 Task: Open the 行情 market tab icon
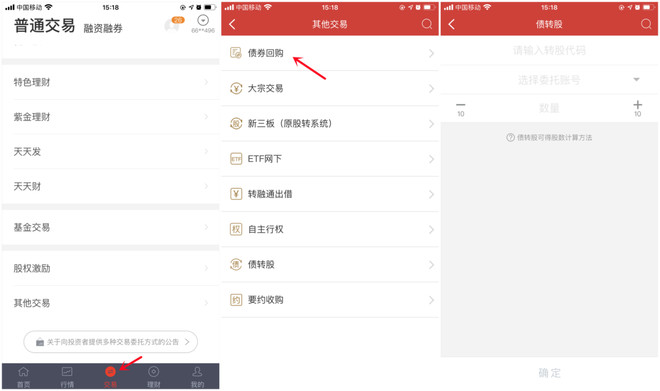67,372
